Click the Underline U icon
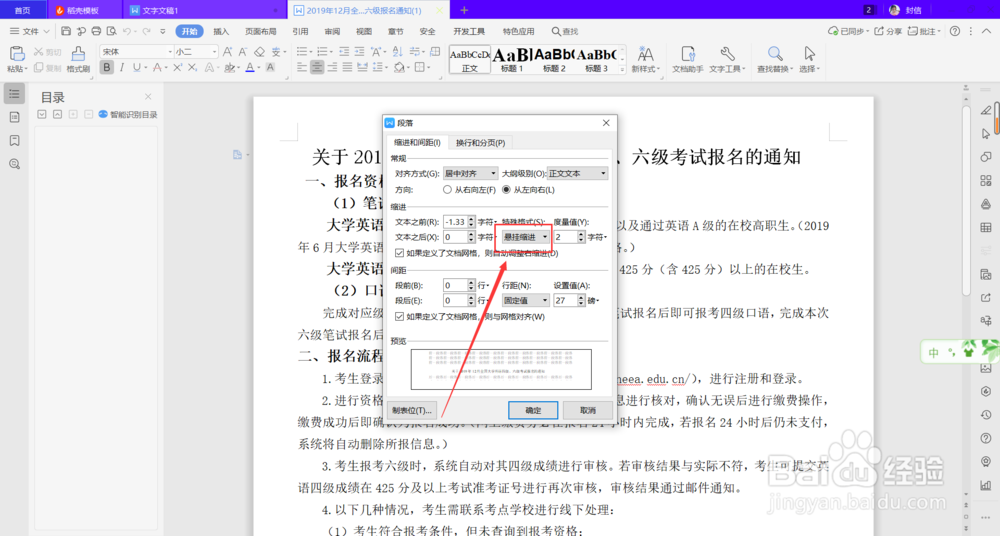This screenshot has width=1000, height=536. click(x=136, y=67)
